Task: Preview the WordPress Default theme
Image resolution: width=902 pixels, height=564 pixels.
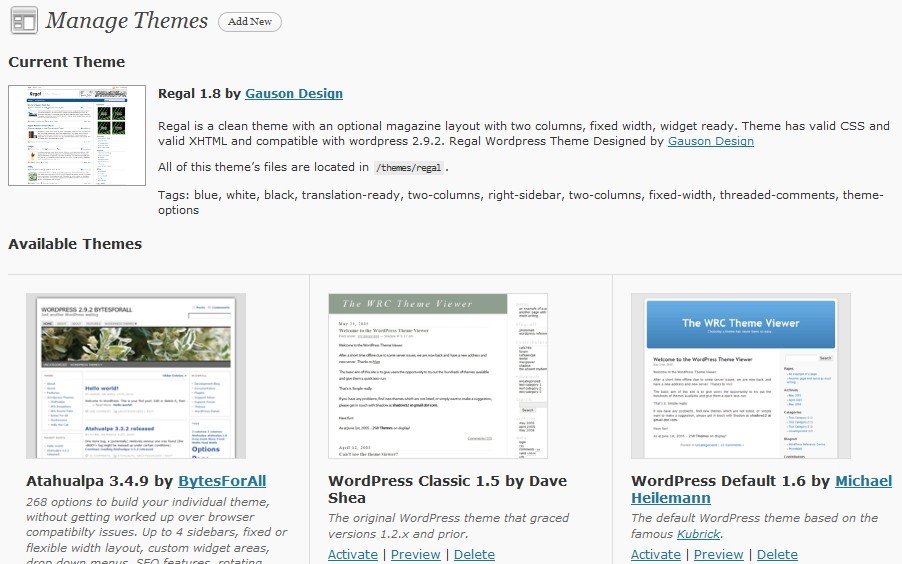Action: tap(719, 554)
